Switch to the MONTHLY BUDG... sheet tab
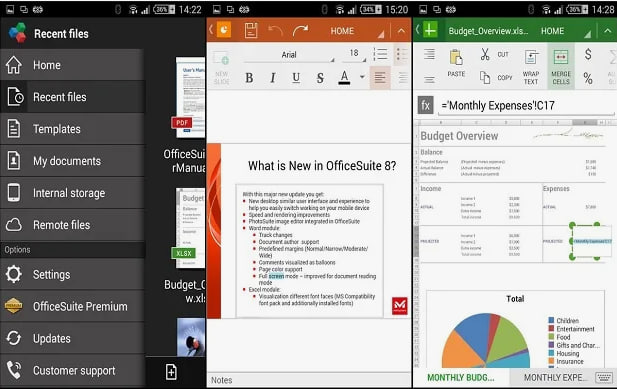 click(x=461, y=378)
